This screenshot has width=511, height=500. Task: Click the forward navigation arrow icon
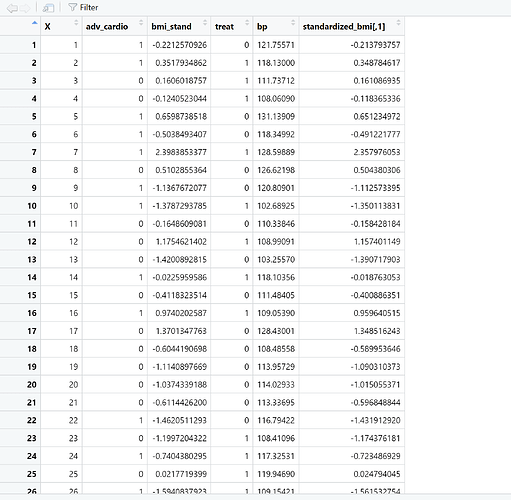click(25, 8)
